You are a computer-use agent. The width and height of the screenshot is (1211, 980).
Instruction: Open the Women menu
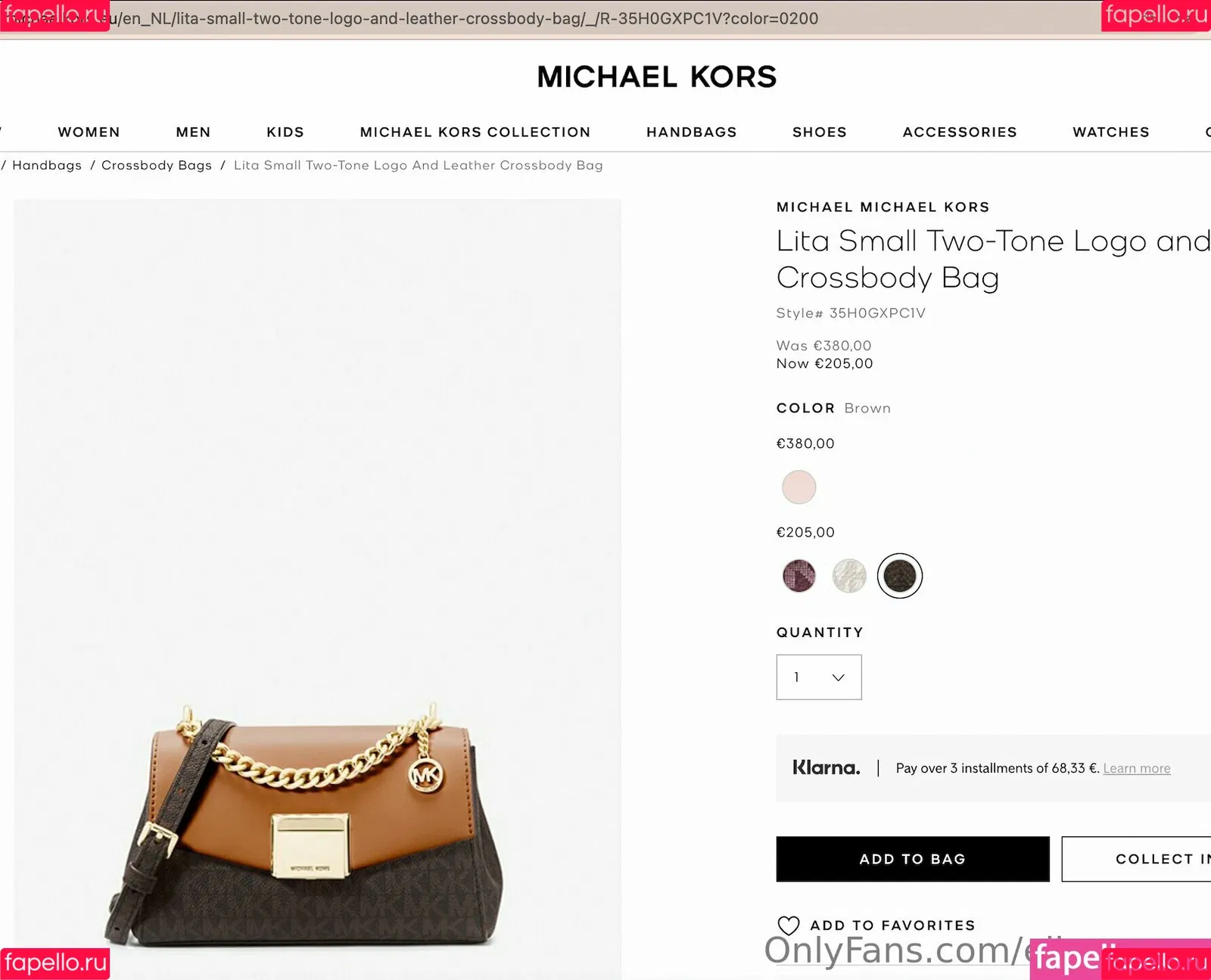89,132
